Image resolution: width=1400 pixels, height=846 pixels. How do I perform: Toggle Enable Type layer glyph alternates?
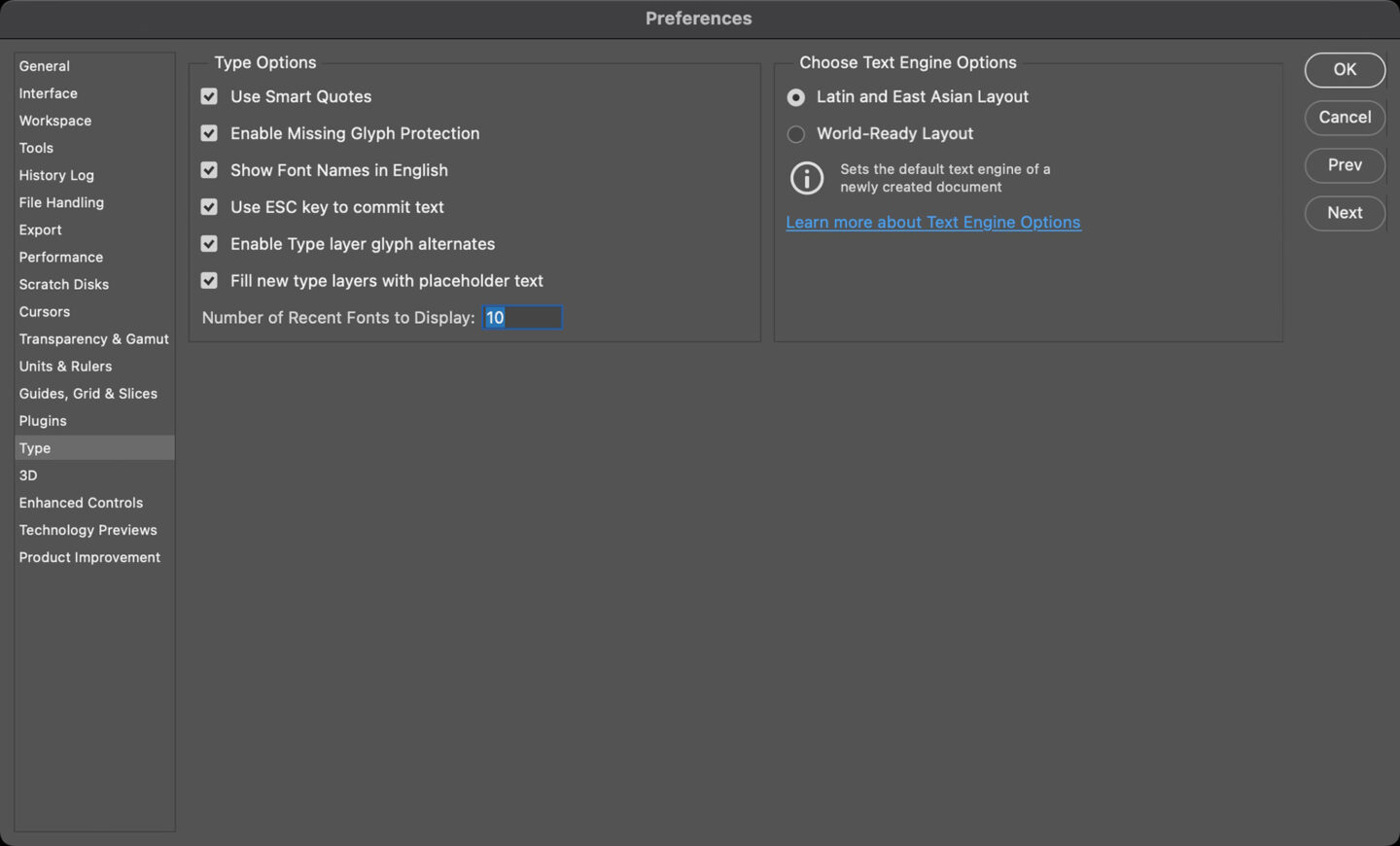click(209, 244)
